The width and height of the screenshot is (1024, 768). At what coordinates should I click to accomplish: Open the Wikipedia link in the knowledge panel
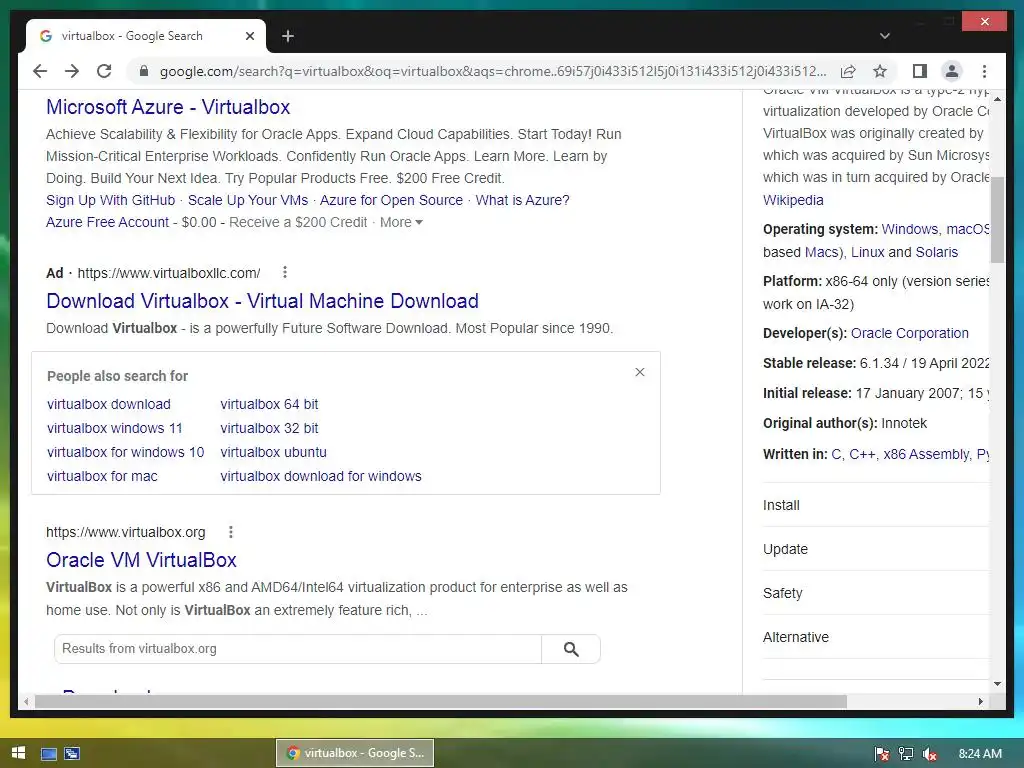pos(793,200)
